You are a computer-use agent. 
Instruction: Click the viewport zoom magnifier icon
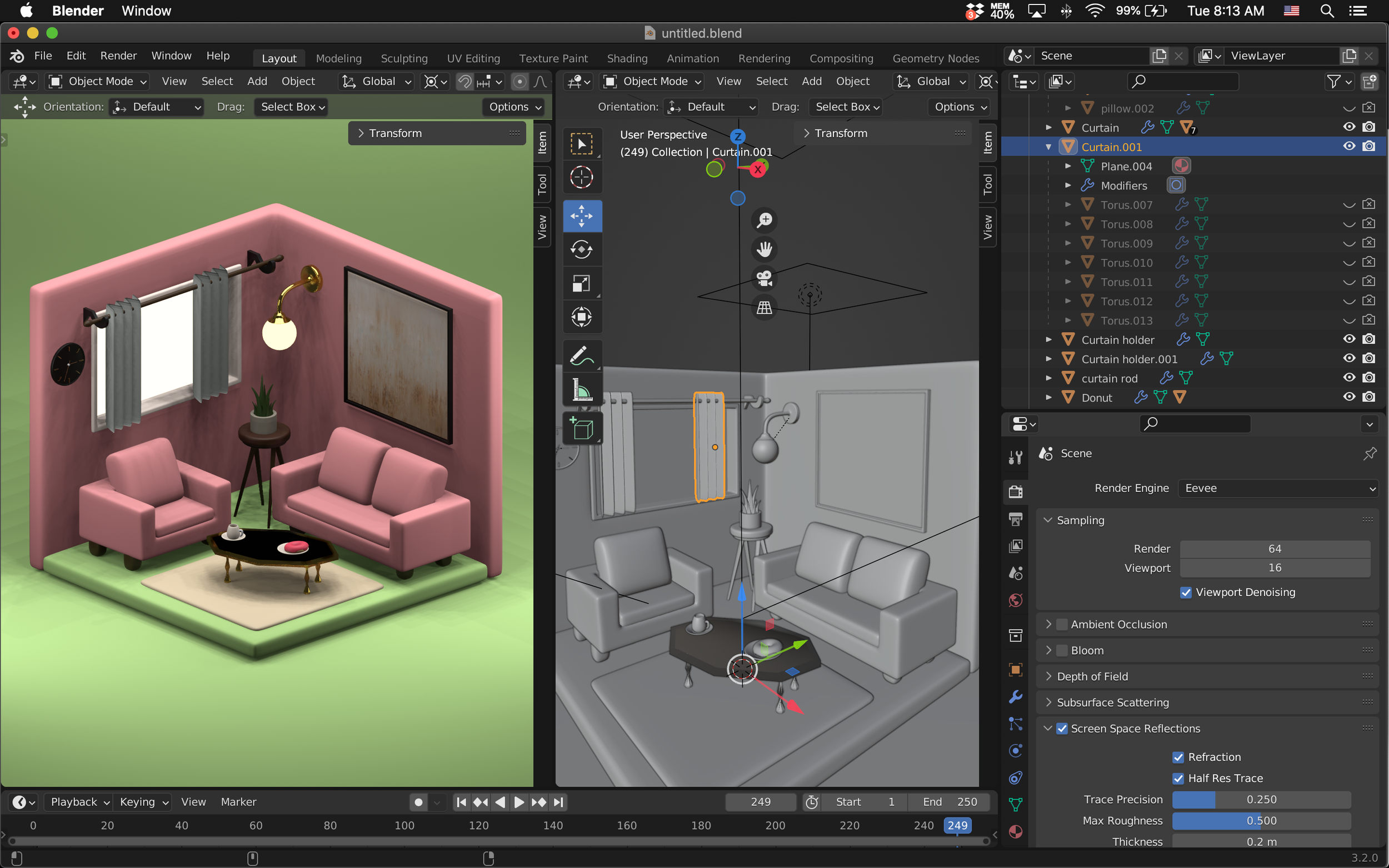(765, 220)
